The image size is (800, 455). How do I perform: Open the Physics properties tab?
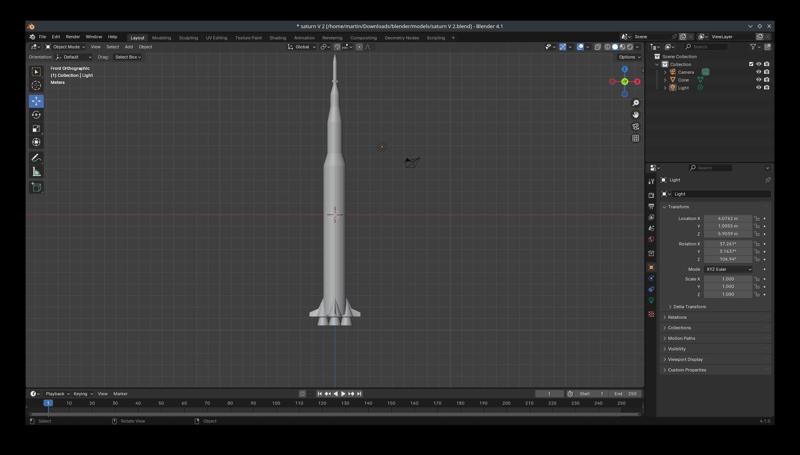651,279
